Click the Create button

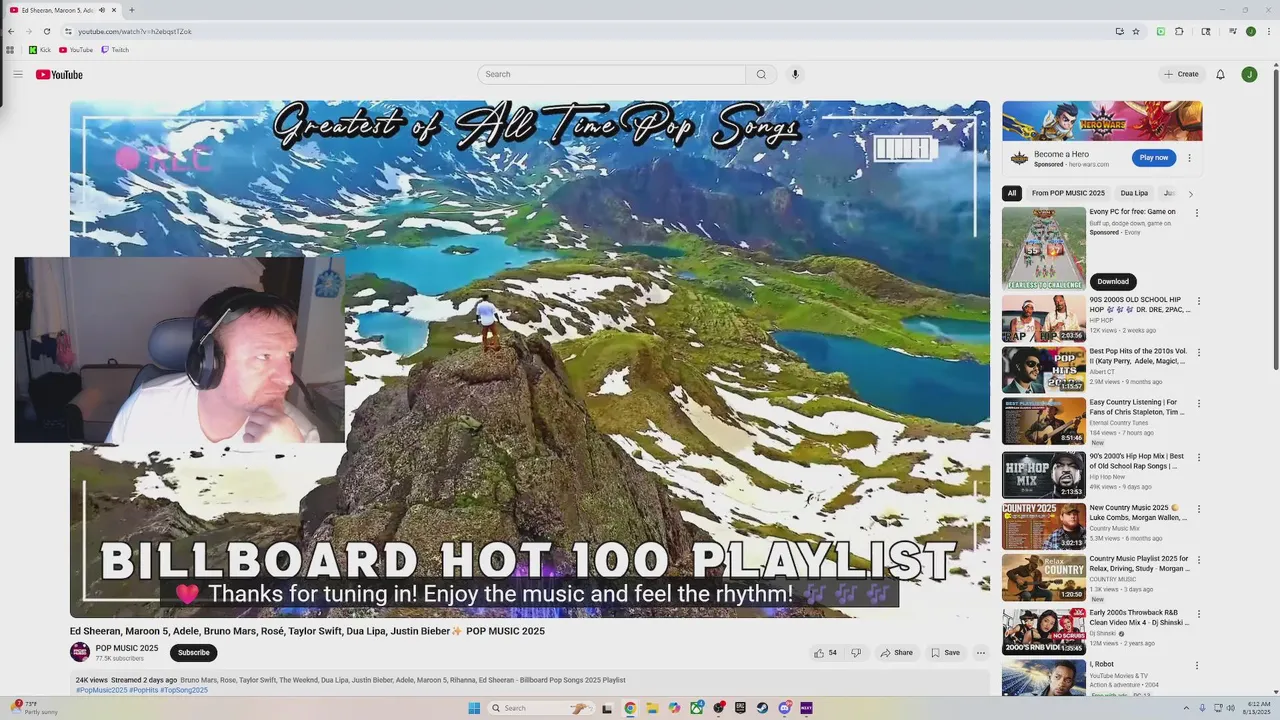1181,74
